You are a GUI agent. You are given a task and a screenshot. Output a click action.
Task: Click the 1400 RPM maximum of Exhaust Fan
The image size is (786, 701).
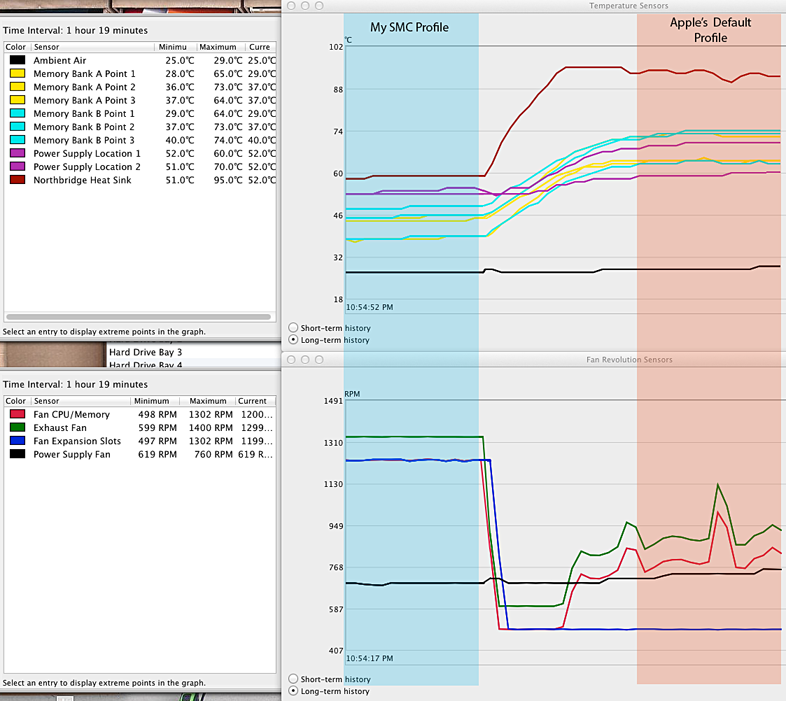211,428
